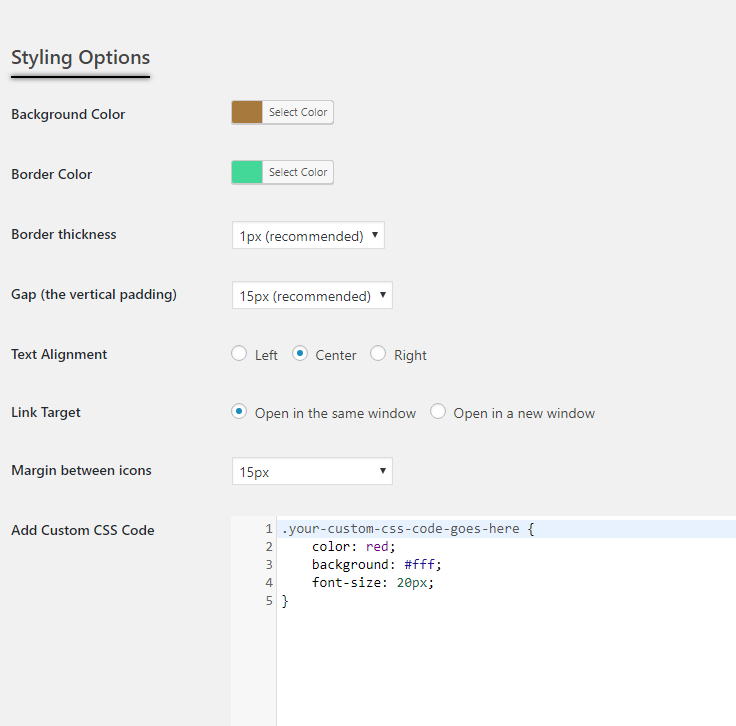
Task: Open the Border thickness dropdown
Action: pos(308,235)
